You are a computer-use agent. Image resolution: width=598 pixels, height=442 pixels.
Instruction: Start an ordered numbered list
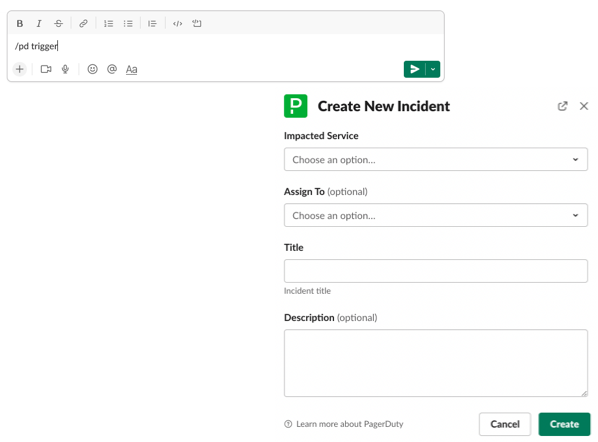click(x=108, y=24)
